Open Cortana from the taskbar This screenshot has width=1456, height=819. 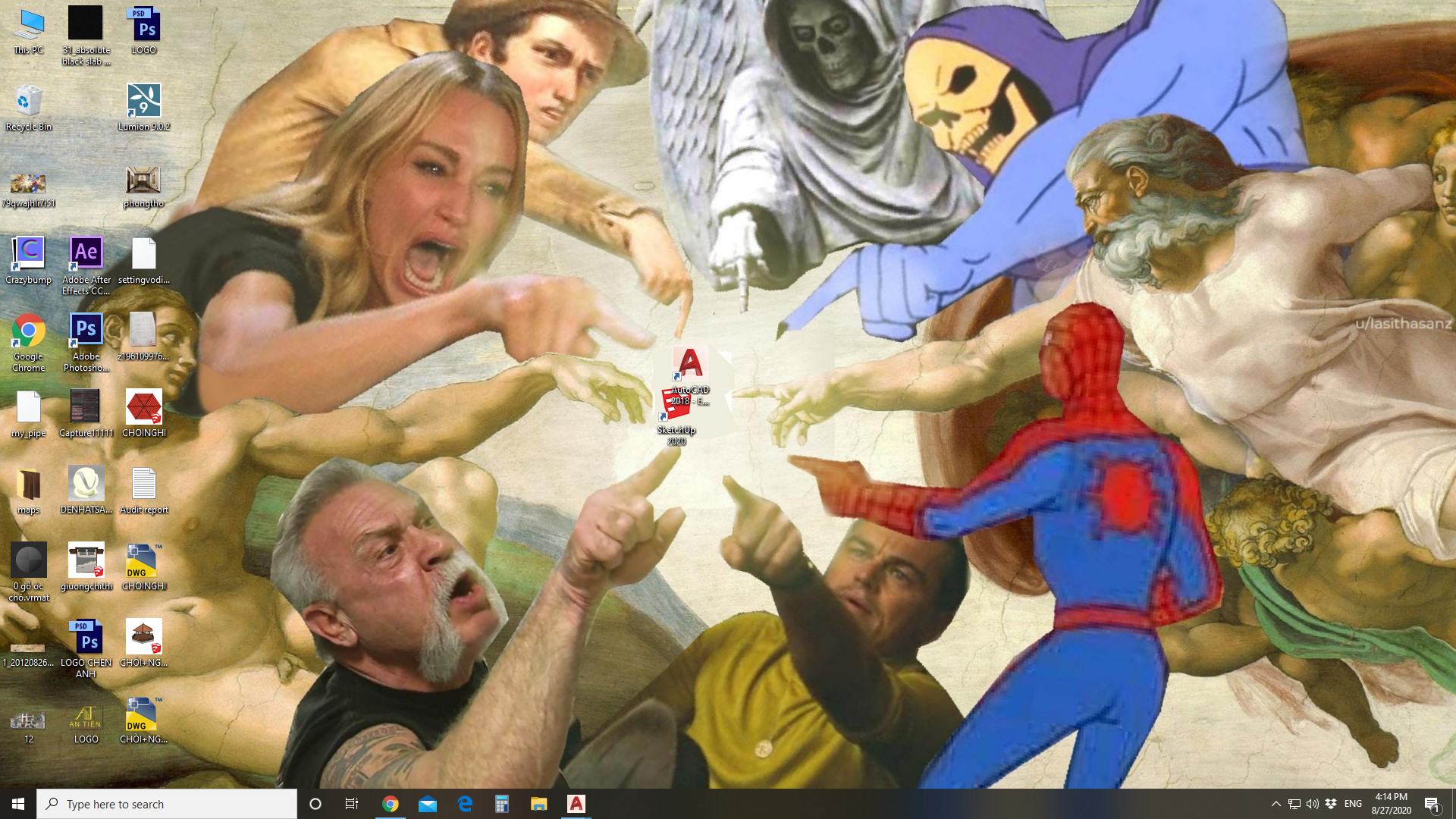[315, 804]
